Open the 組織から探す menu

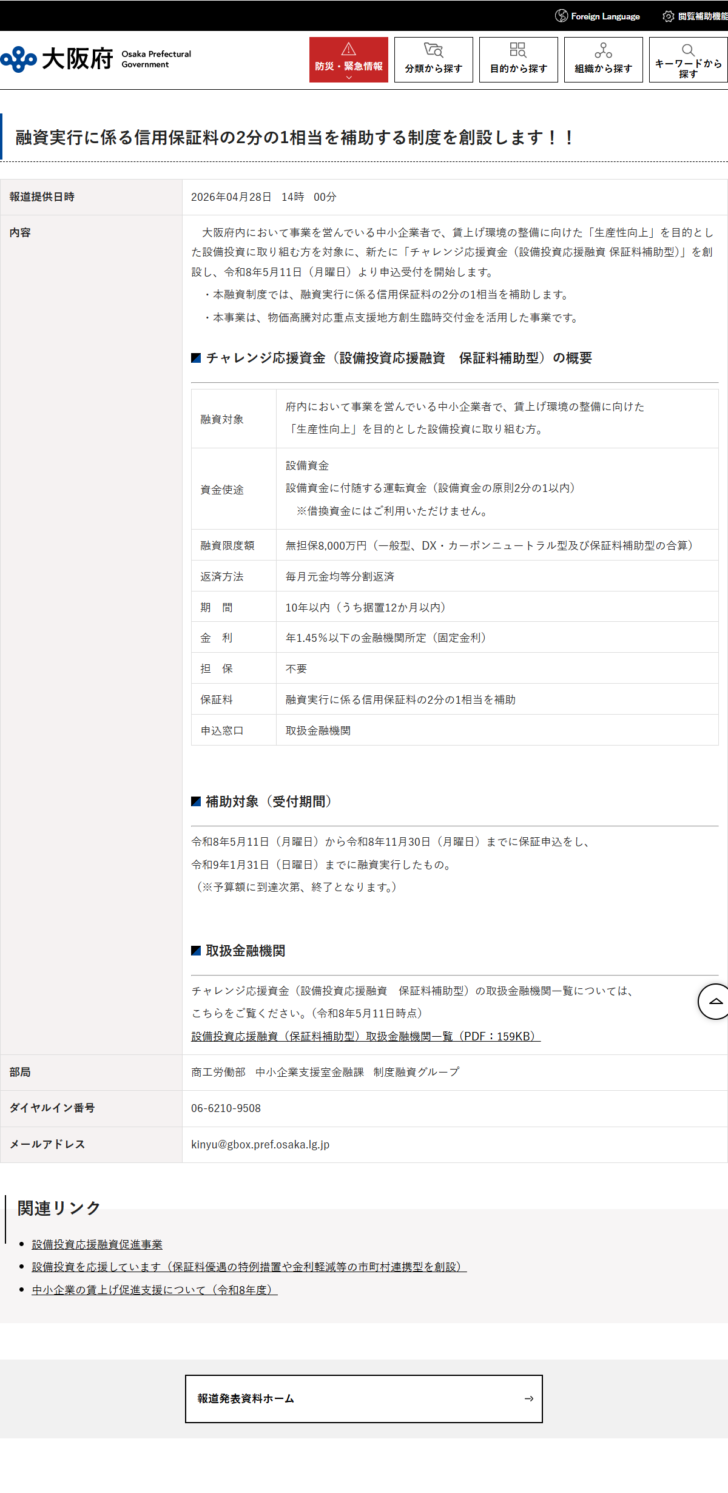pyautogui.click(x=603, y=60)
